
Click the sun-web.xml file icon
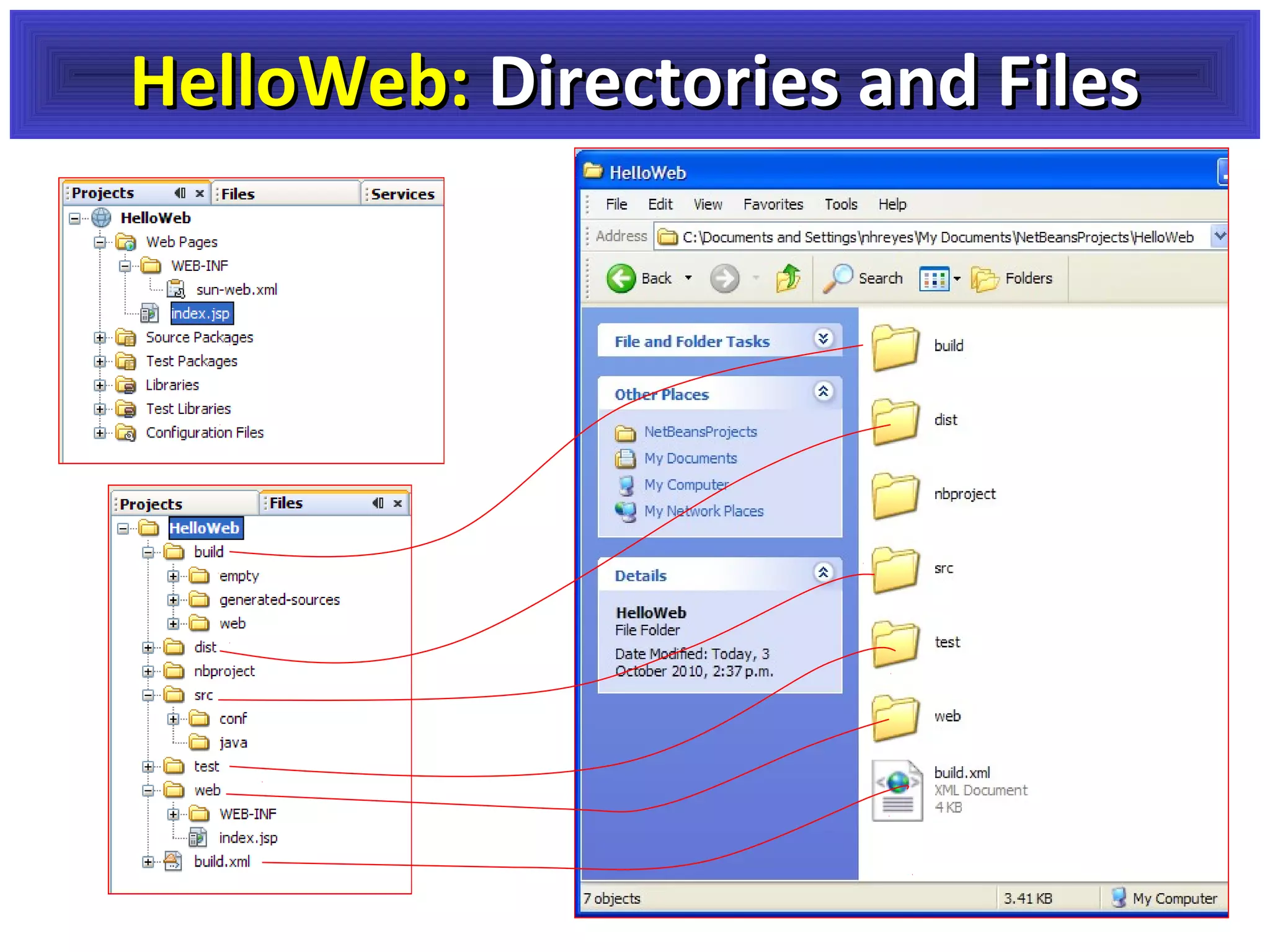pos(176,289)
